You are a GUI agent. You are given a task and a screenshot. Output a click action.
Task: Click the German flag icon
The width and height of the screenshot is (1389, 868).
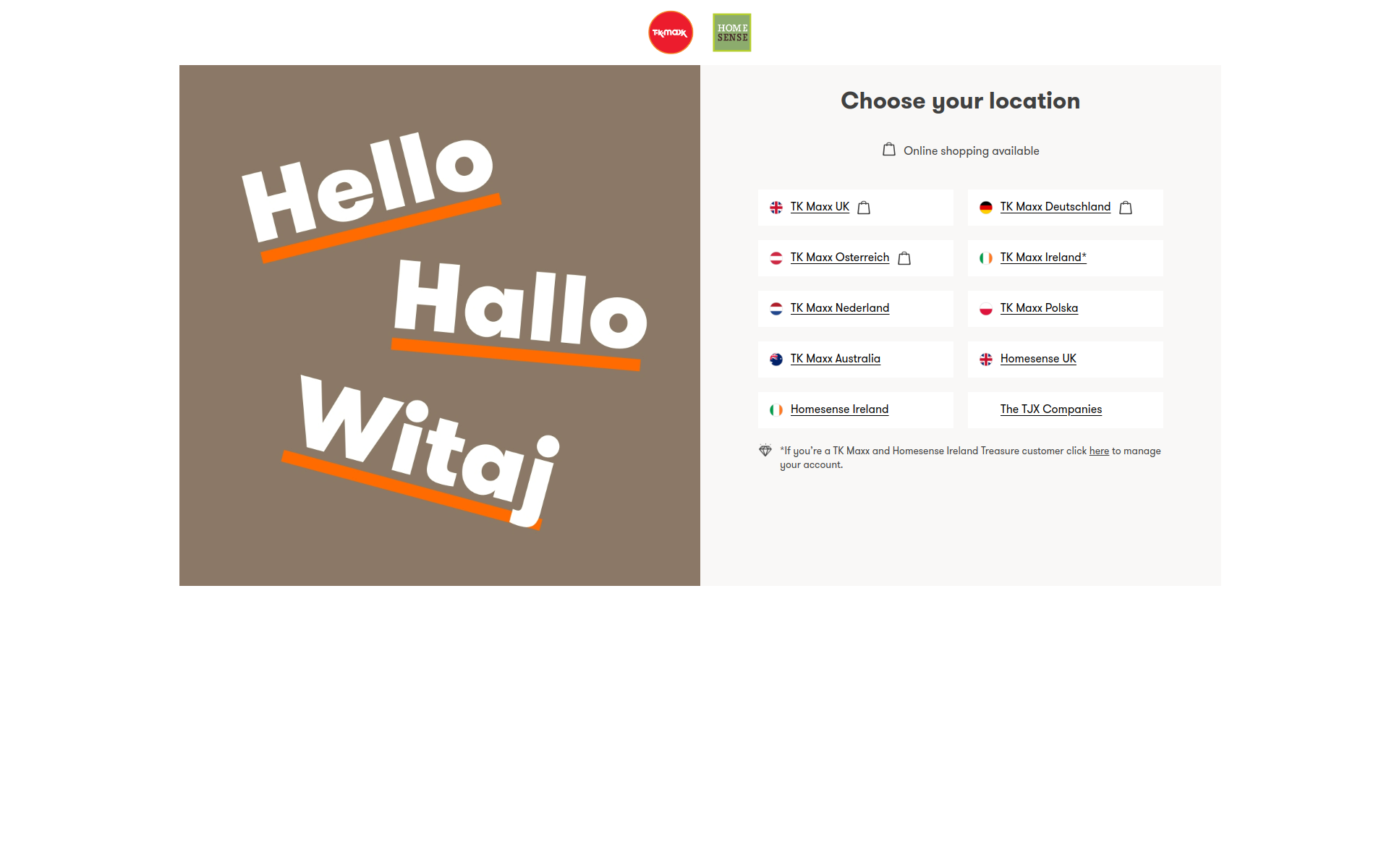point(986,208)
